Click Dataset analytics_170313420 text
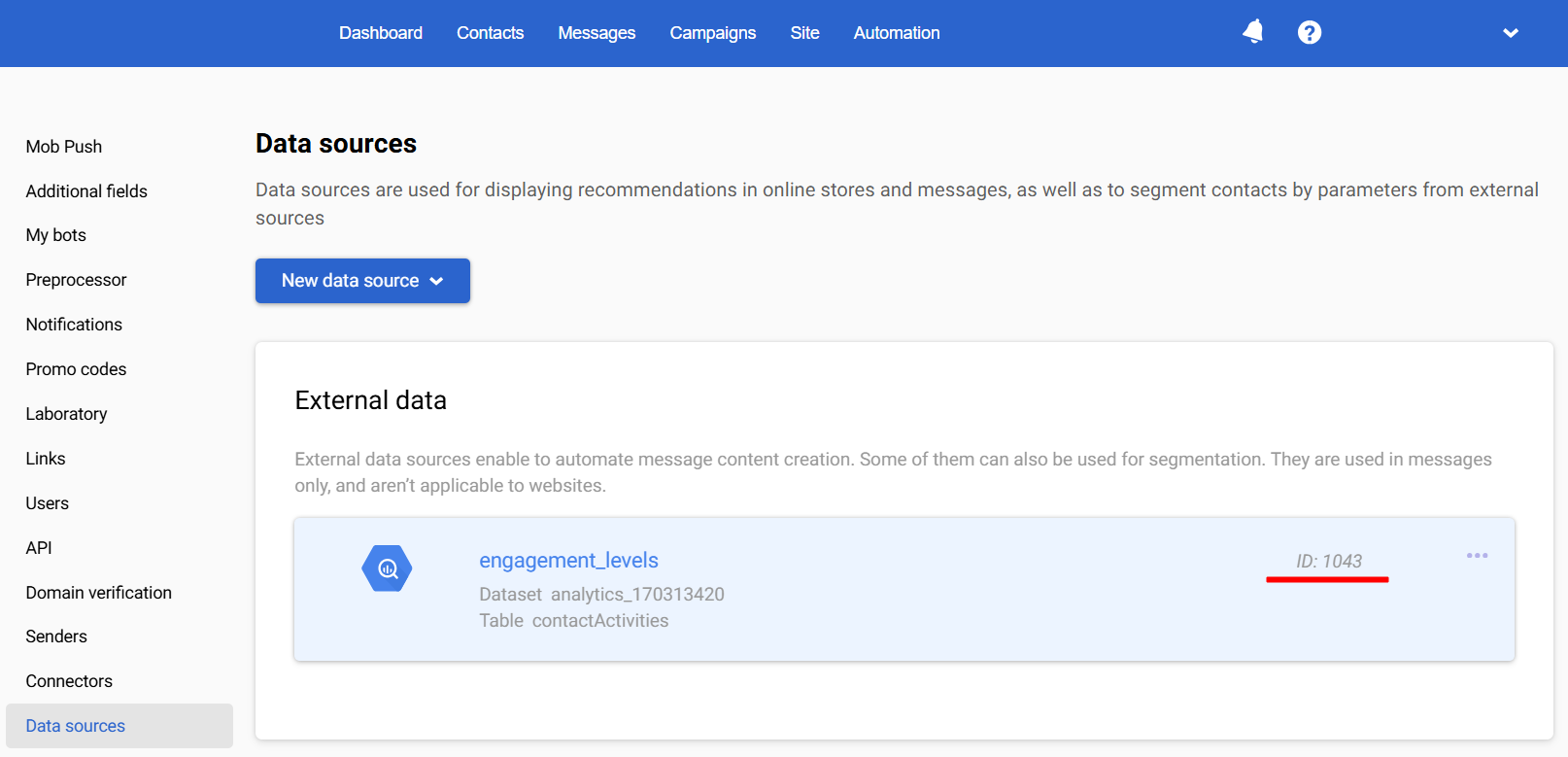1568x757 pixels. (x=601, y=594)
